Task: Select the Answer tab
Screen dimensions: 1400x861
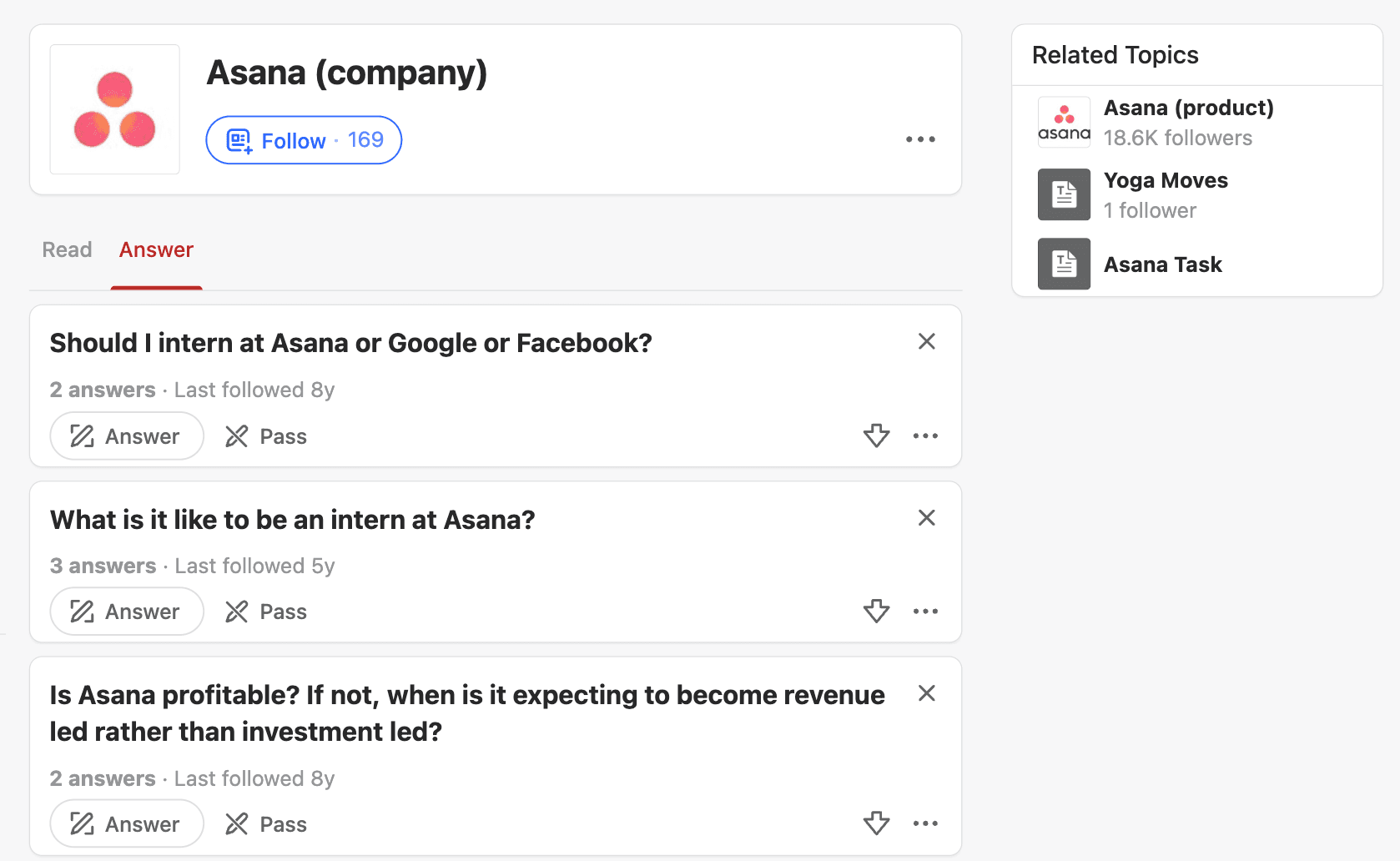Action: click(x=156, y=249)
